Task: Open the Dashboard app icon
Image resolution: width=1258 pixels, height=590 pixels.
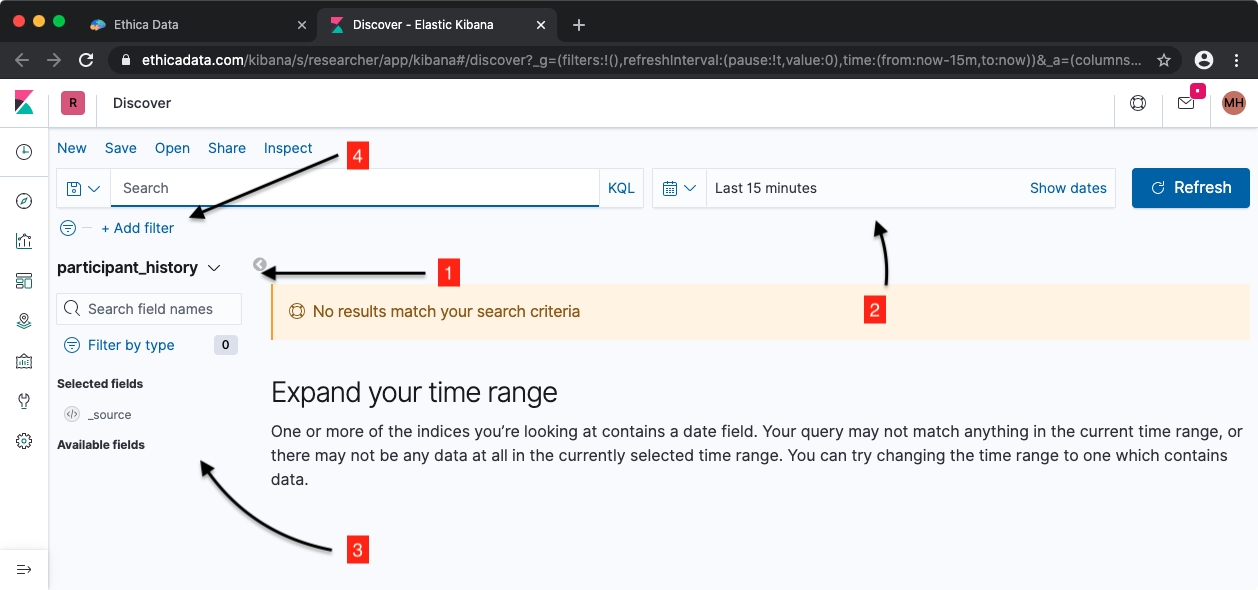Action: pyautogui.click(x=24, y=281)
